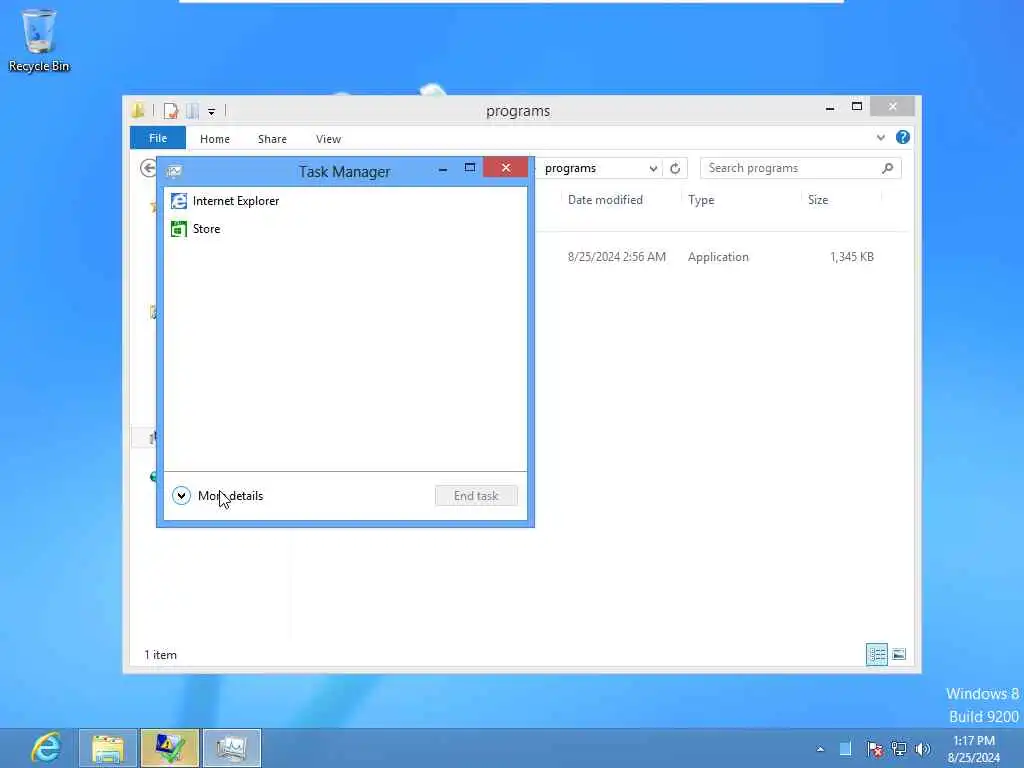Open Customize Quick Access Toolbar dropdown
Image resolution: width=1024 pixels, height=768 pixels.
212,112
